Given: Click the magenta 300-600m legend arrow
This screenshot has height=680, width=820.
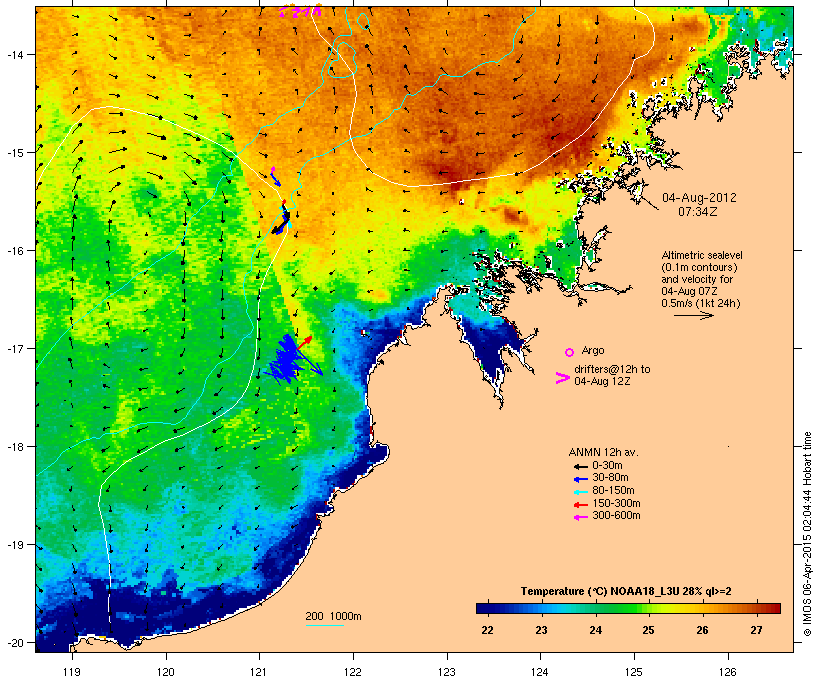Looking at the screenshot, I should (580, 517).
